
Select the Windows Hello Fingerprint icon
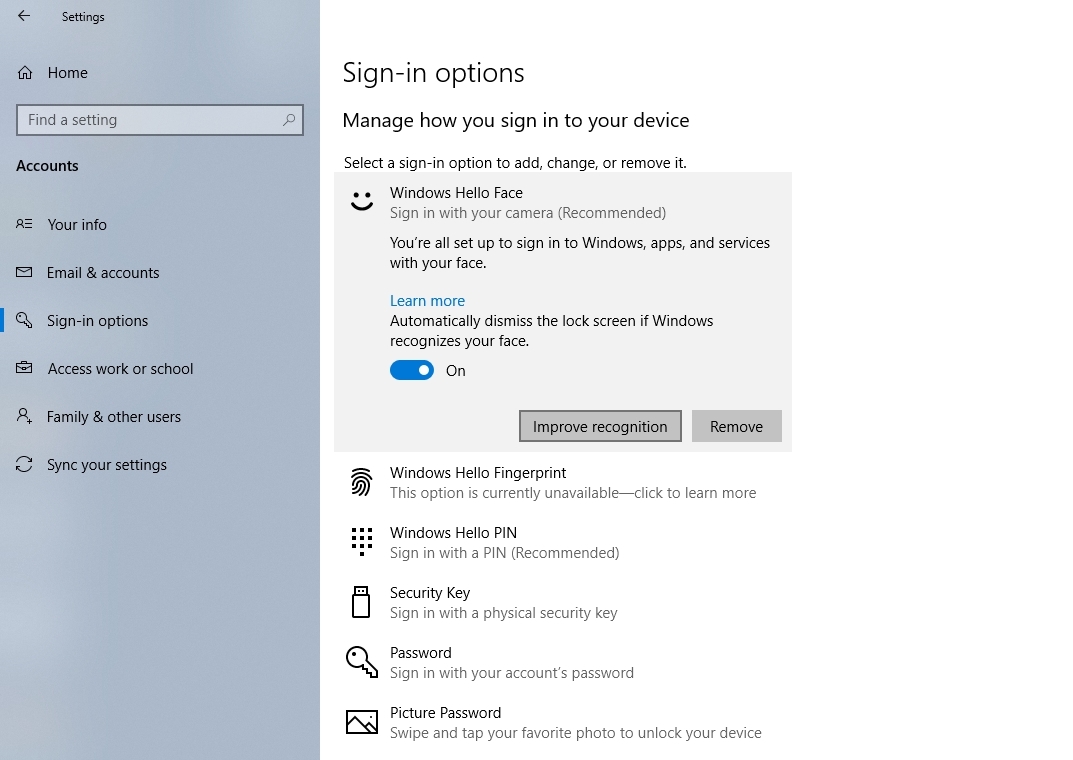(361, 482)
